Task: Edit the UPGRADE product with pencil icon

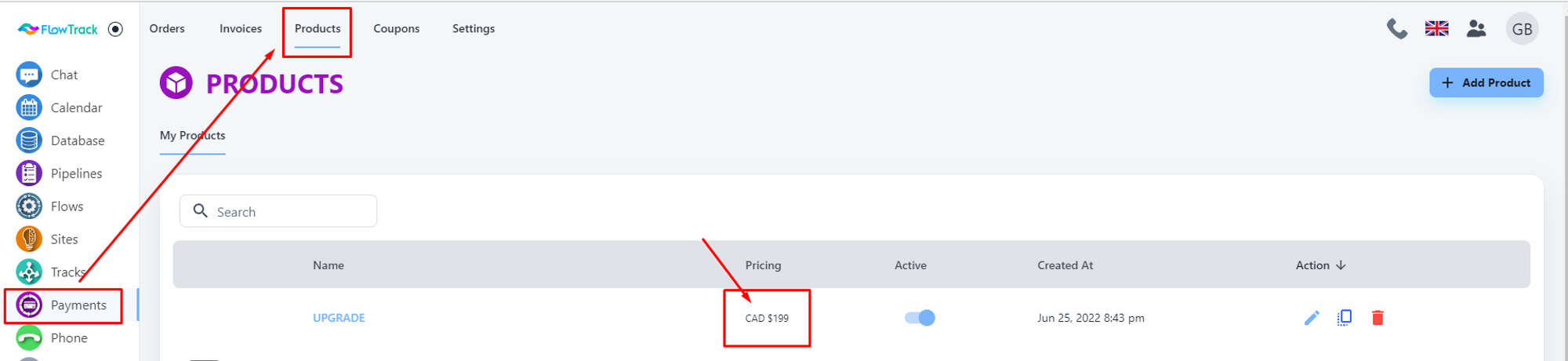Action: 1312,318
